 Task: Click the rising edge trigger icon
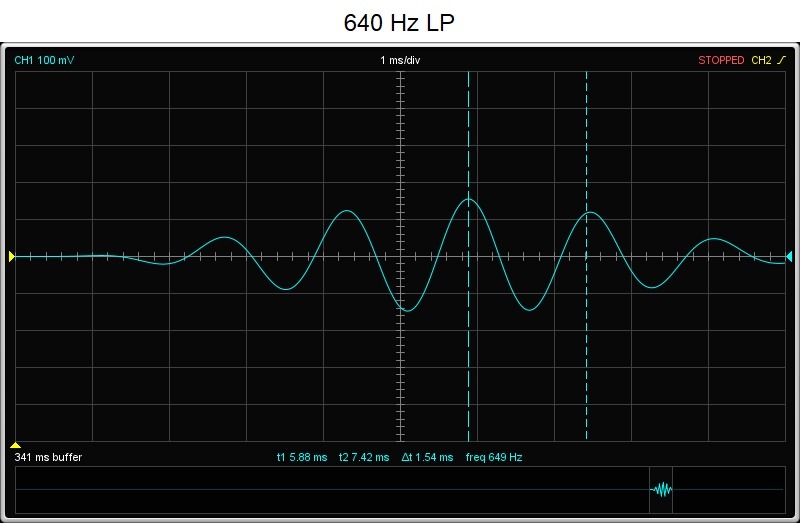pos(782,60)
